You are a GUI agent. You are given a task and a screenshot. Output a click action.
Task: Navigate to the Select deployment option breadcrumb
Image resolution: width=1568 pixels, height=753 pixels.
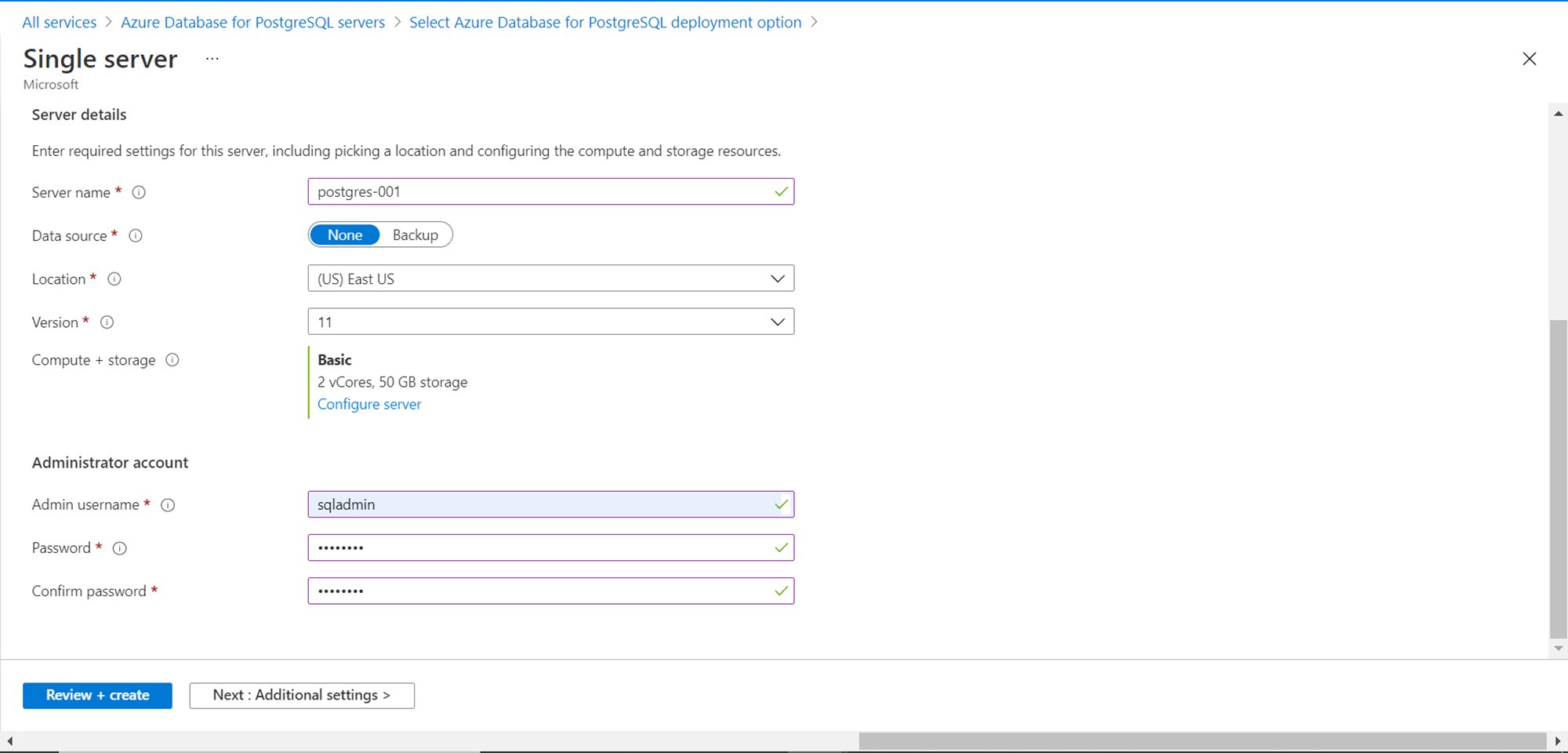(x=605, y=22)
